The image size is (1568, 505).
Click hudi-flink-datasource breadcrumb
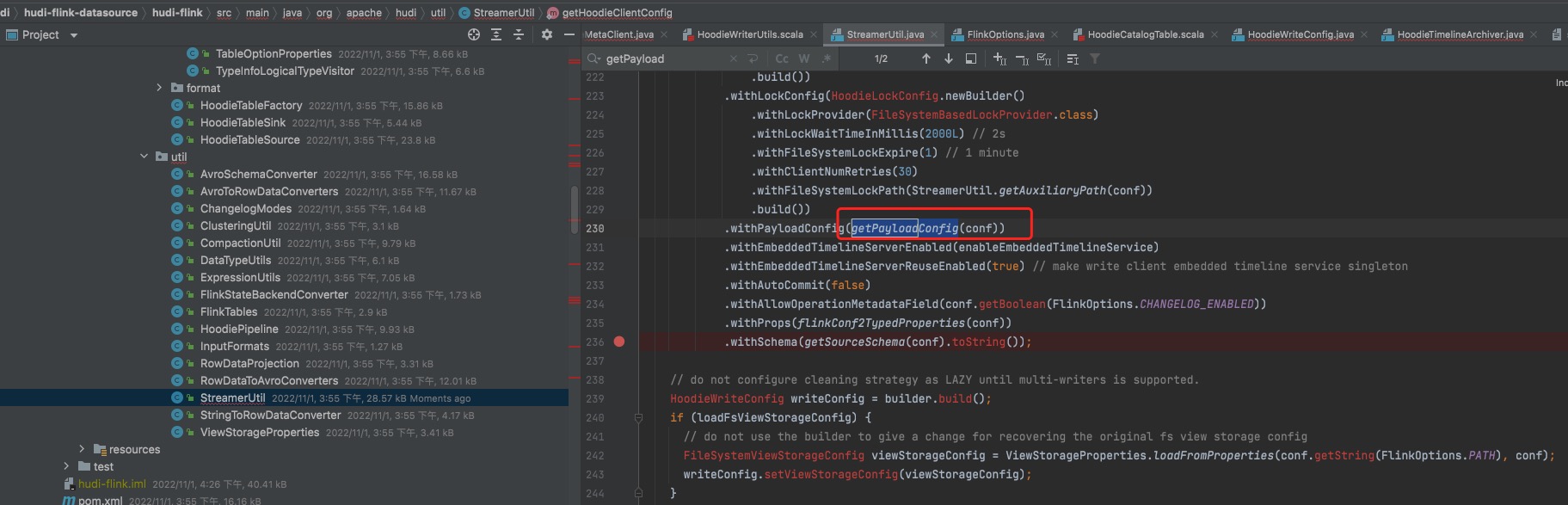(x=80, y=13)
